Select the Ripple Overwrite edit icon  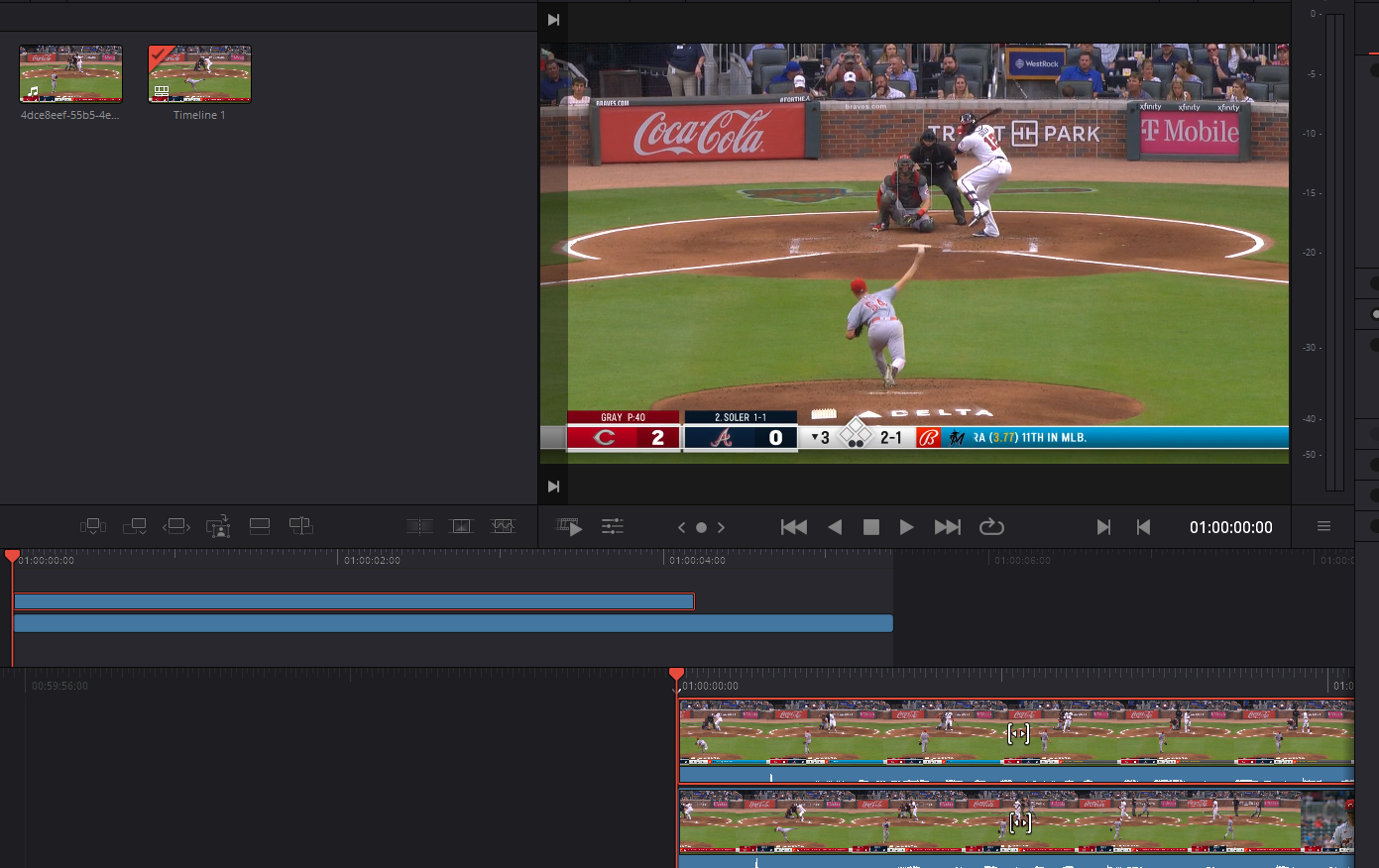[175, 526]
